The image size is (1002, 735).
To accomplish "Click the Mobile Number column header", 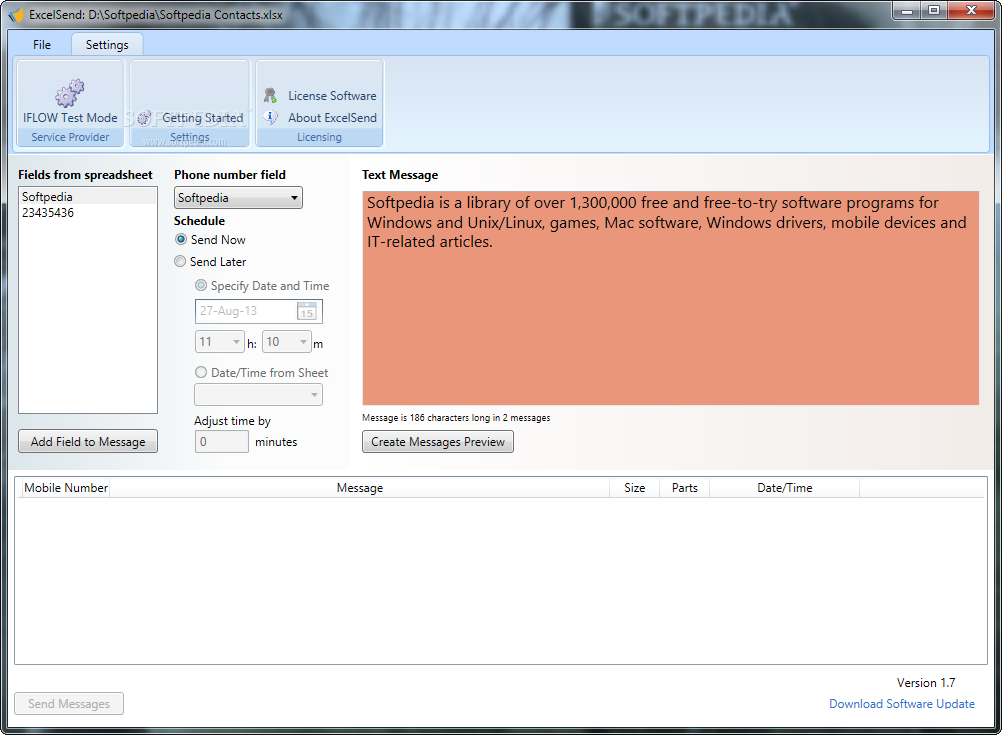I will (66, 488).
